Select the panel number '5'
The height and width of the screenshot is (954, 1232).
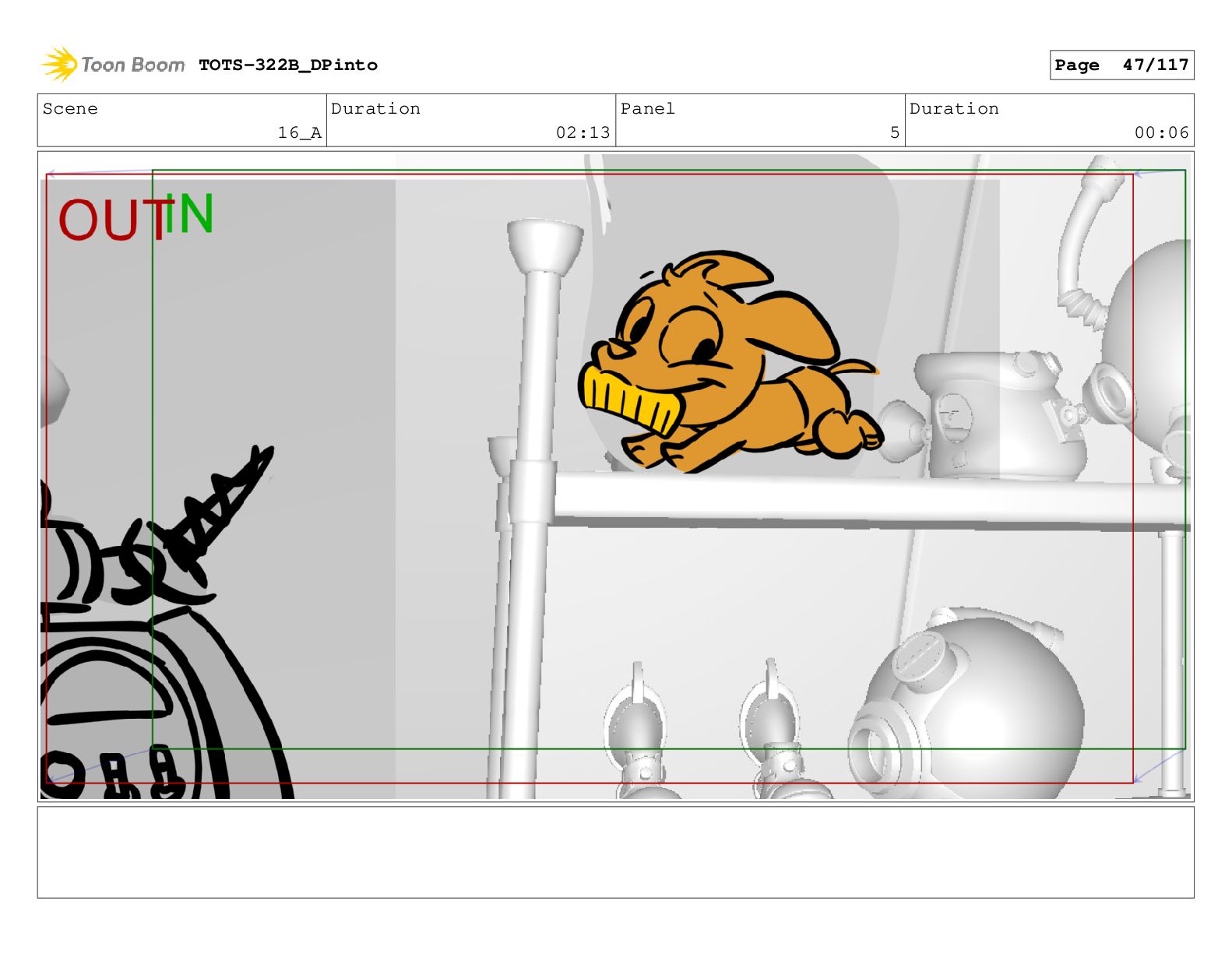[895, 133]
